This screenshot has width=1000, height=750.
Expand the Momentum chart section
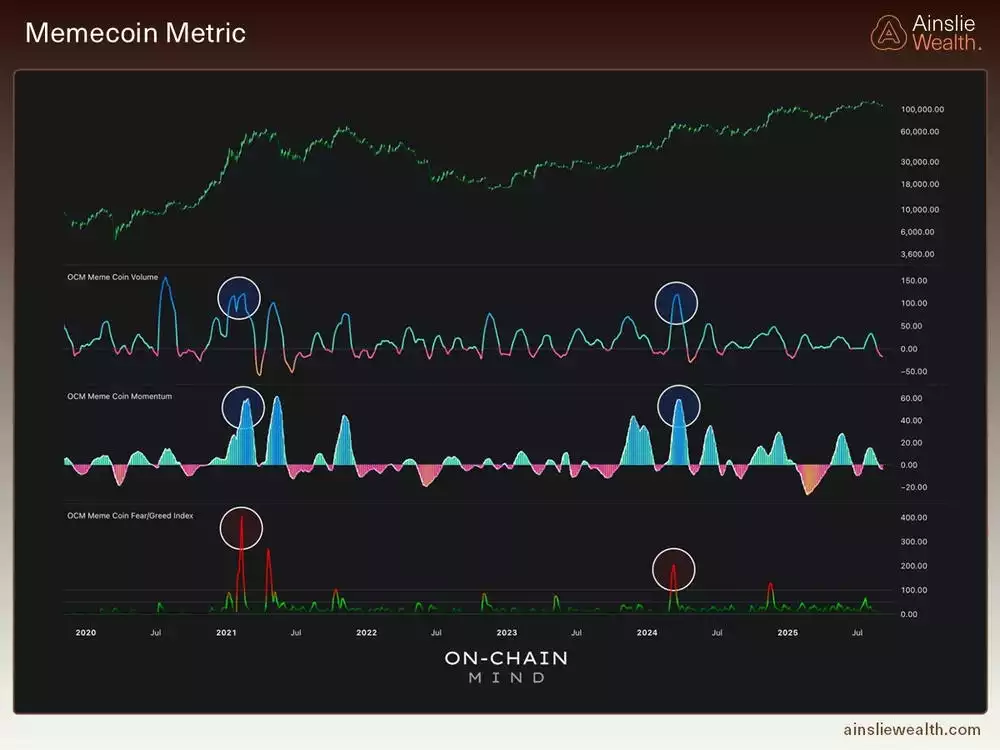[x=470, y=440]
